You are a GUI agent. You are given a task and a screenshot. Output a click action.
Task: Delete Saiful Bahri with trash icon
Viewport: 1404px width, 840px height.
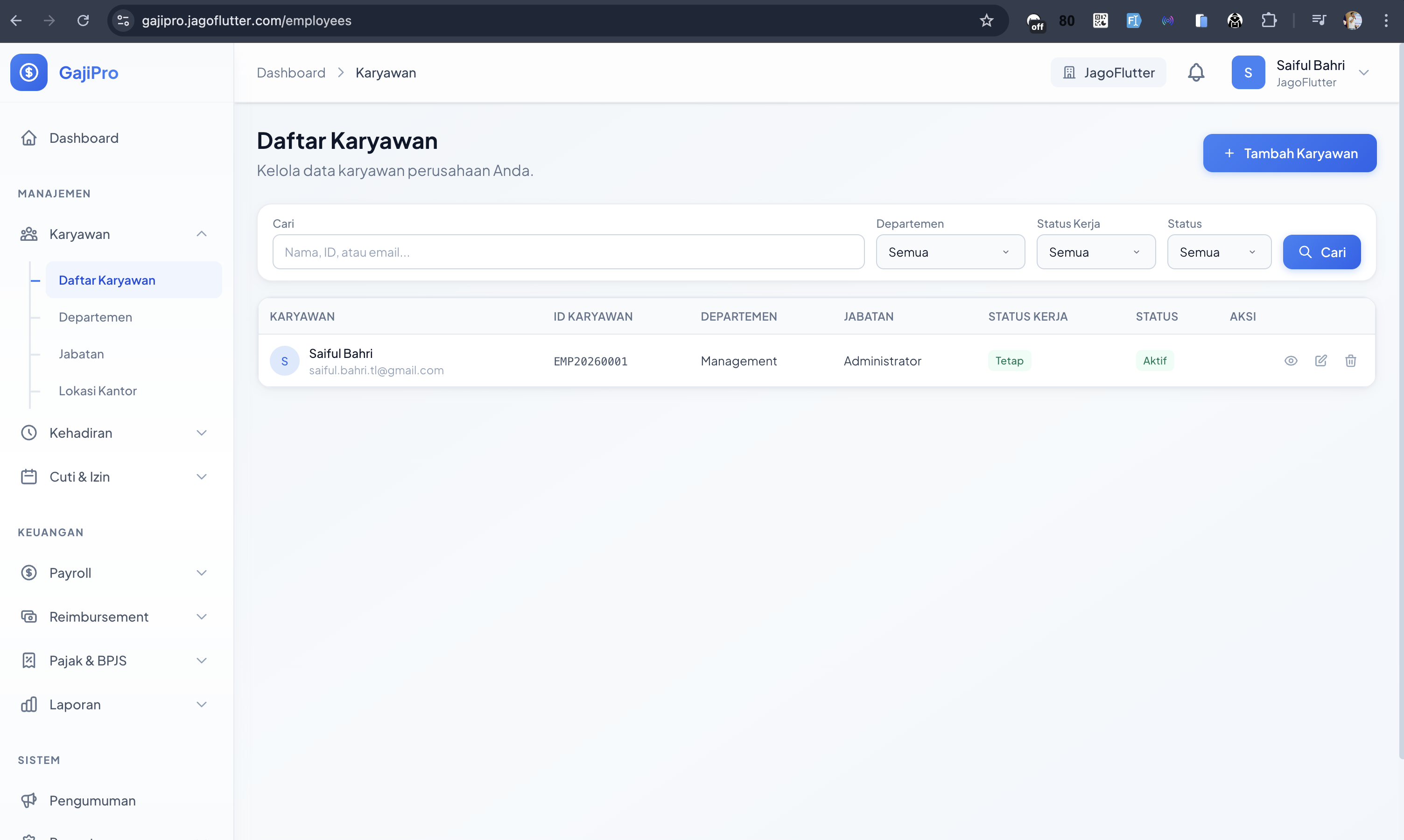(x=1351, y=361)
